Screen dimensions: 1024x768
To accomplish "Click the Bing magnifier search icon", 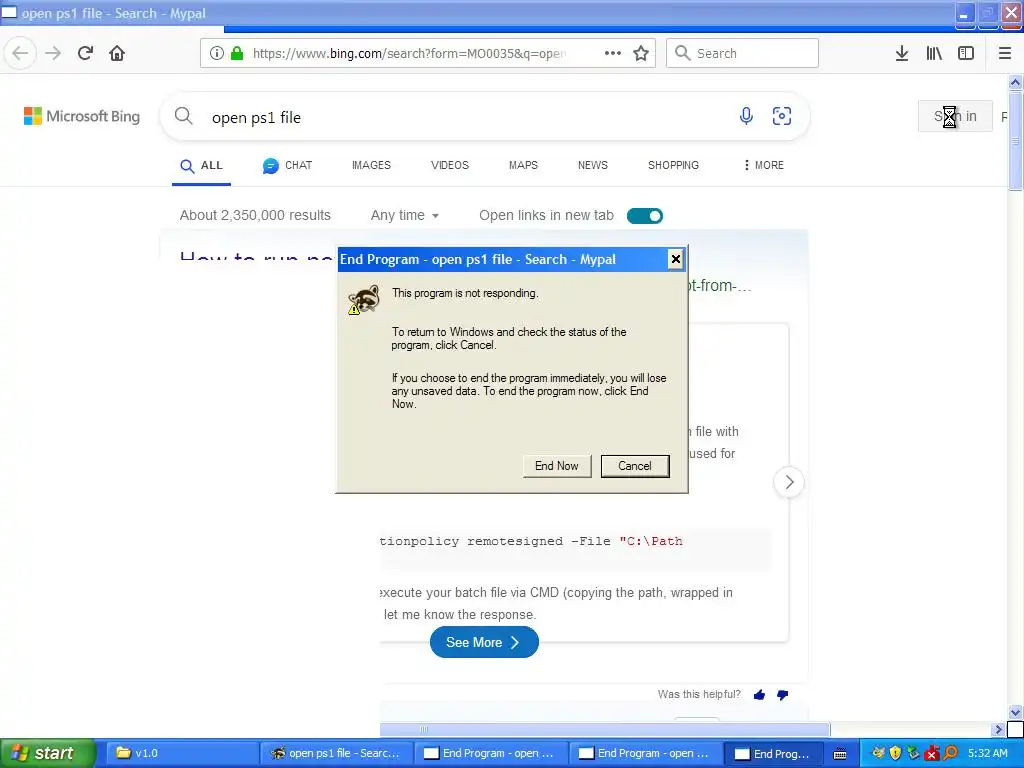I will (184, 116).
